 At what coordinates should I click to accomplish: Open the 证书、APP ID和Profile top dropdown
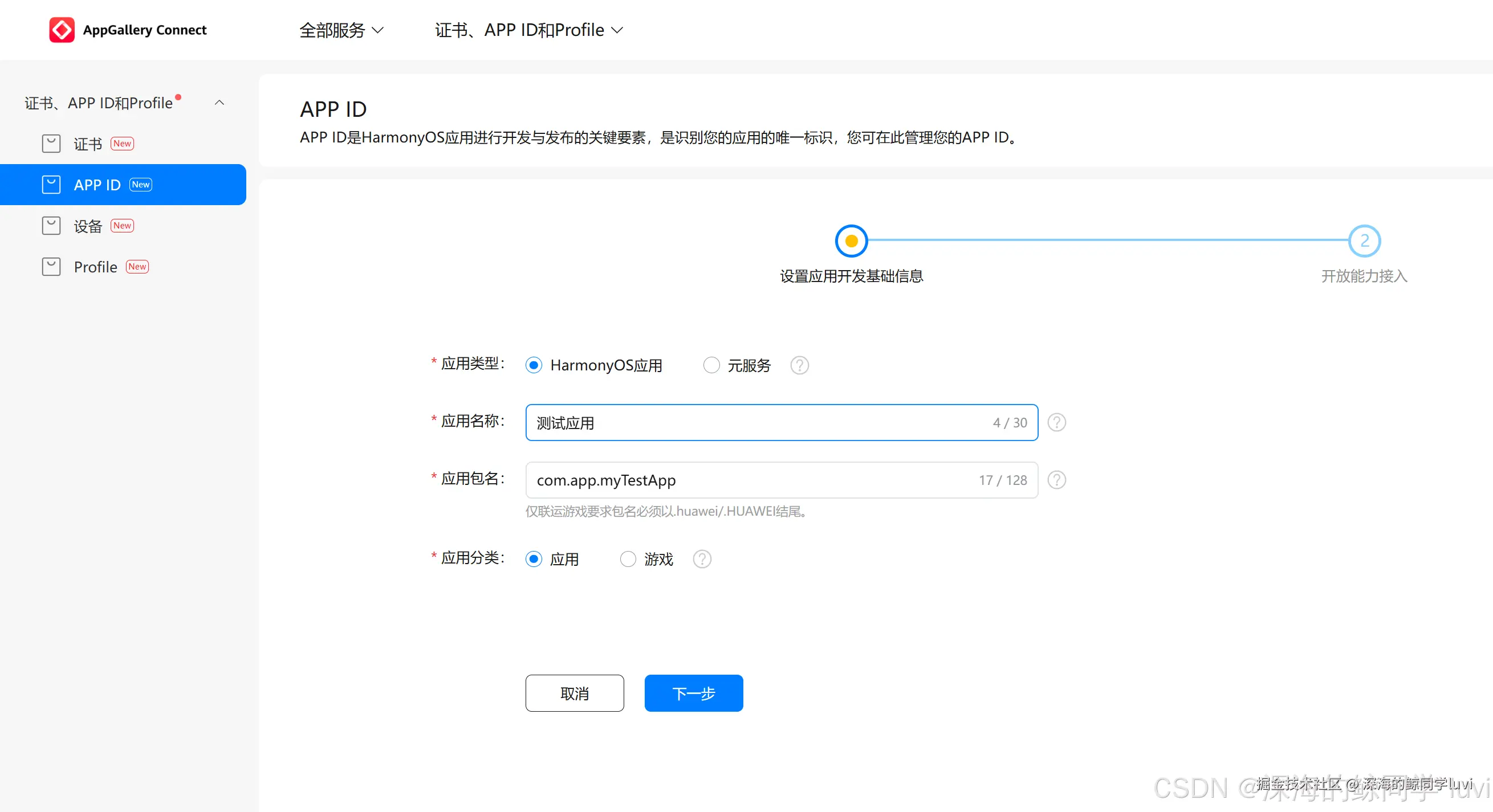(x=528, y=30)
